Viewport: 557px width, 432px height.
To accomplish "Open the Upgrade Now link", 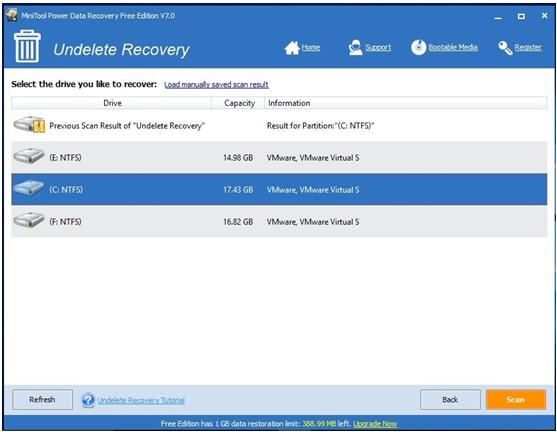I will coord(375,424).
